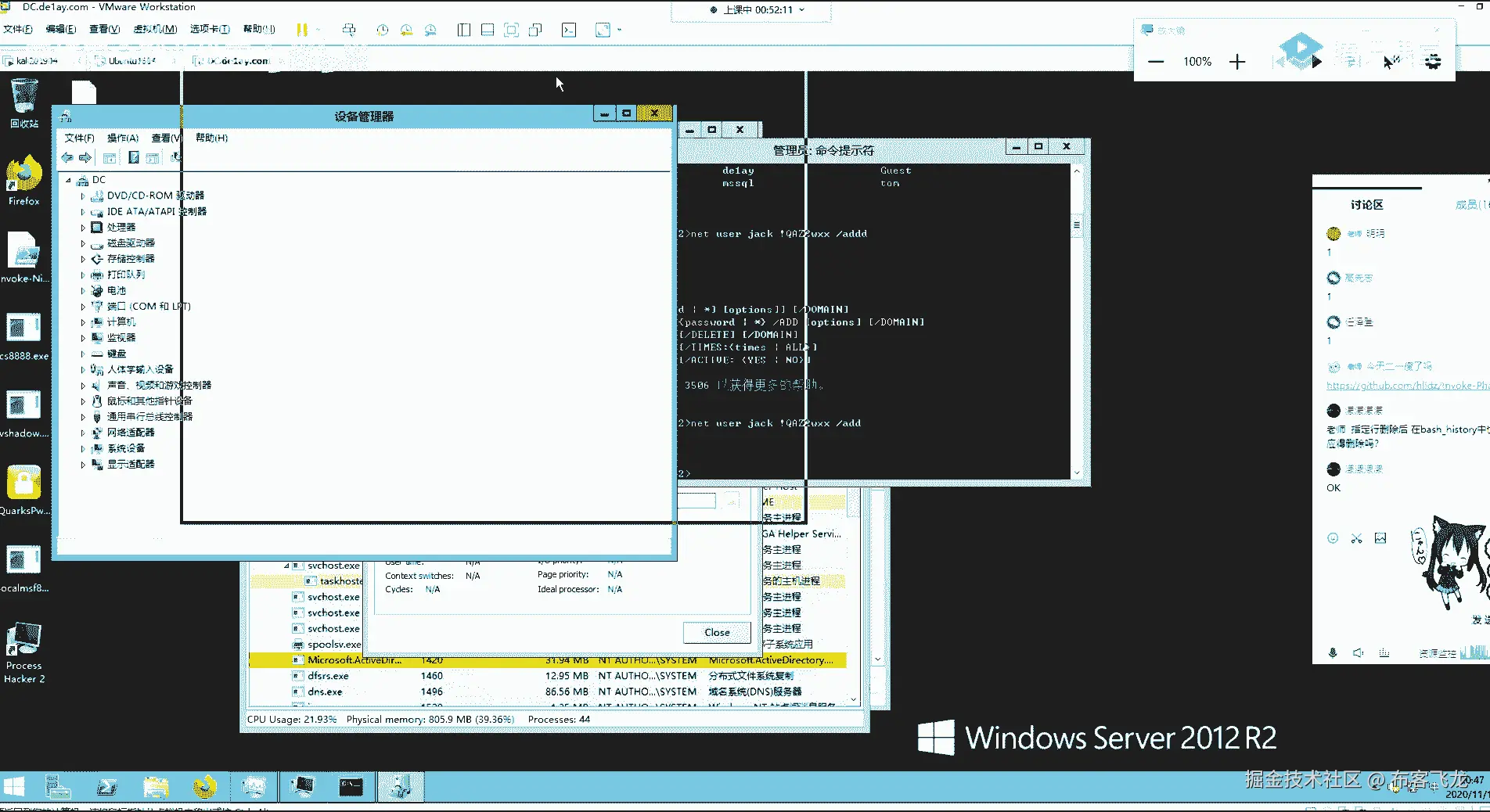Open Magnifier settings gear
This screenshot has height=812, width=1490.
click(1433, 61)
